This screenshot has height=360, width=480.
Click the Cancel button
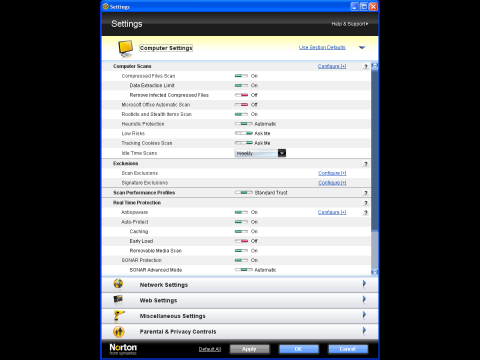pyautogui.click(x=348, y=349)
